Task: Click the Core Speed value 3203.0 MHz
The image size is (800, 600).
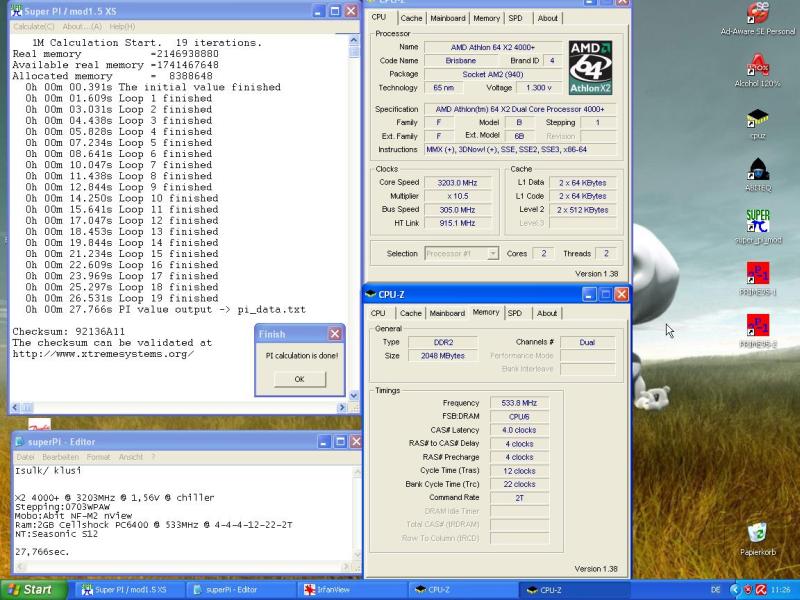Action: point(457,183)
